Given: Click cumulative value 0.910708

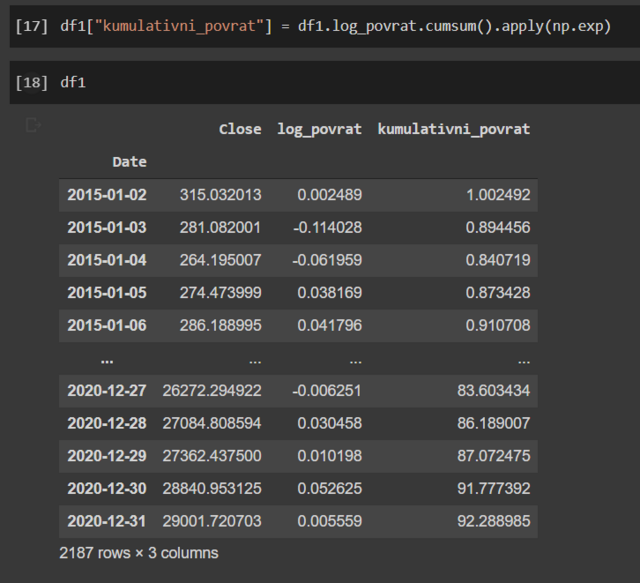Looking at the screenshot, I should point(498,326).
